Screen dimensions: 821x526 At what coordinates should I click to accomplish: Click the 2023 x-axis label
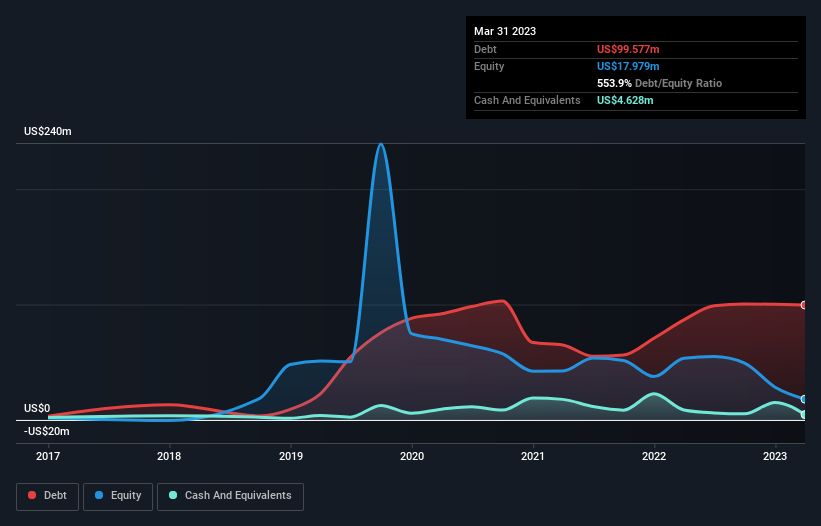775,456
